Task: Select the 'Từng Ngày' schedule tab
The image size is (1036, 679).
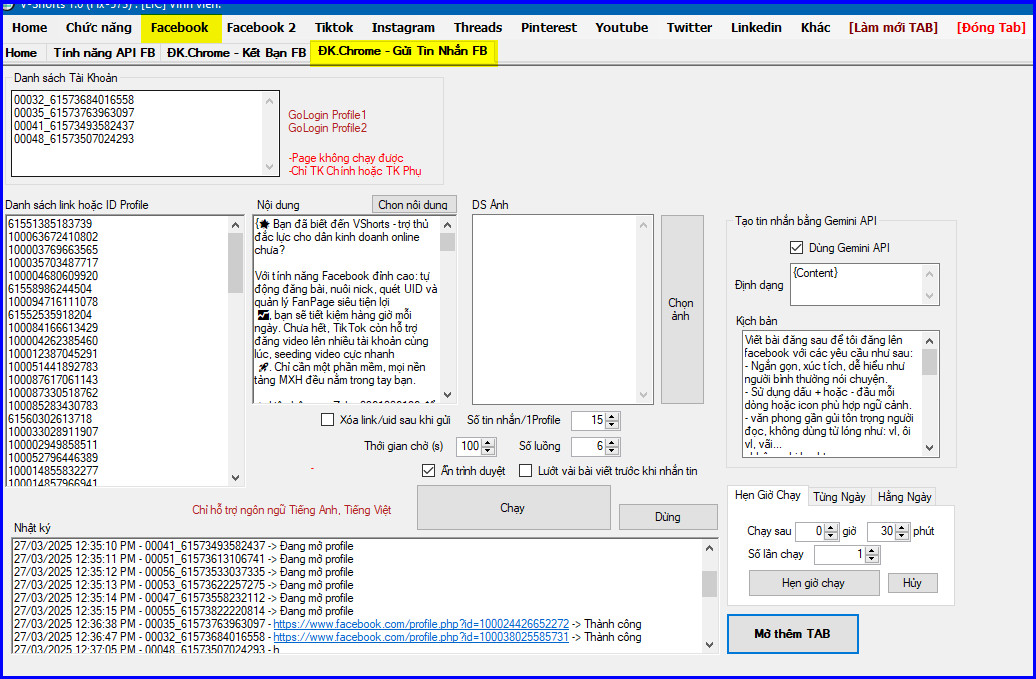Action: (839, 496)
